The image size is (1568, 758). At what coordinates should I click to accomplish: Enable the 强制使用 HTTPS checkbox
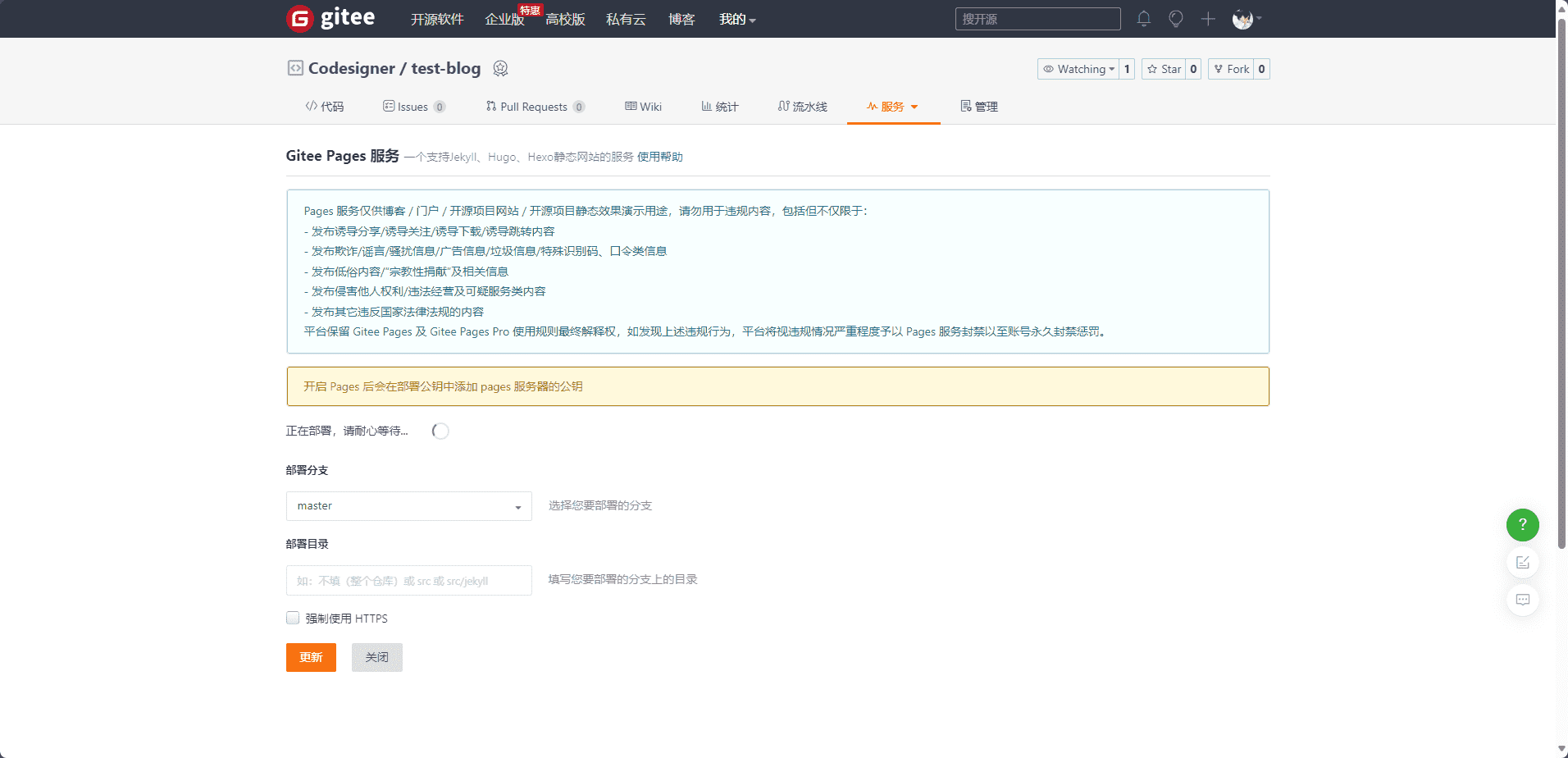point(293,618)
